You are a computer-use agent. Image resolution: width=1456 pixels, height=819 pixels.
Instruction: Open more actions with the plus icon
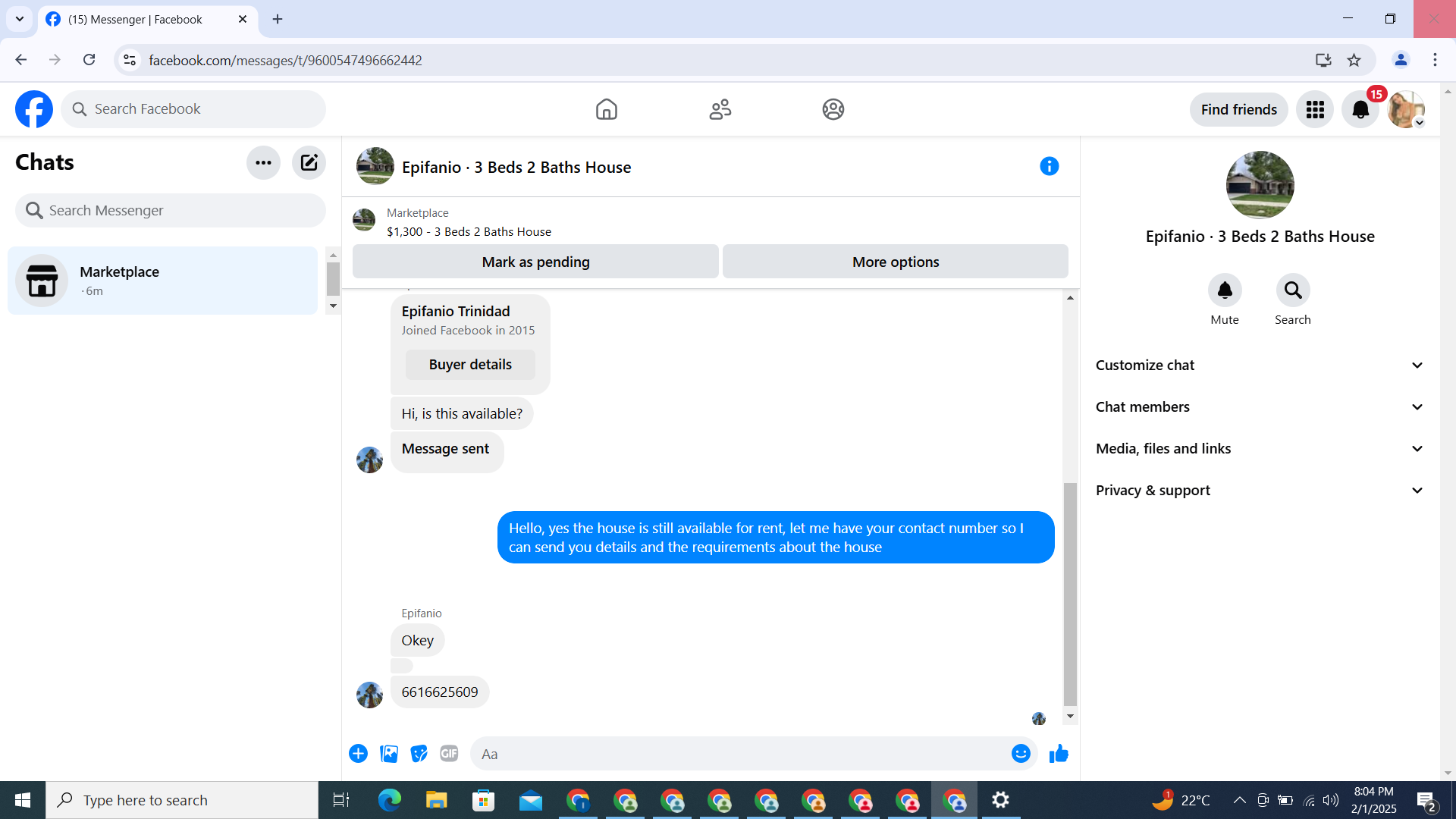click(x=358, y=754)
